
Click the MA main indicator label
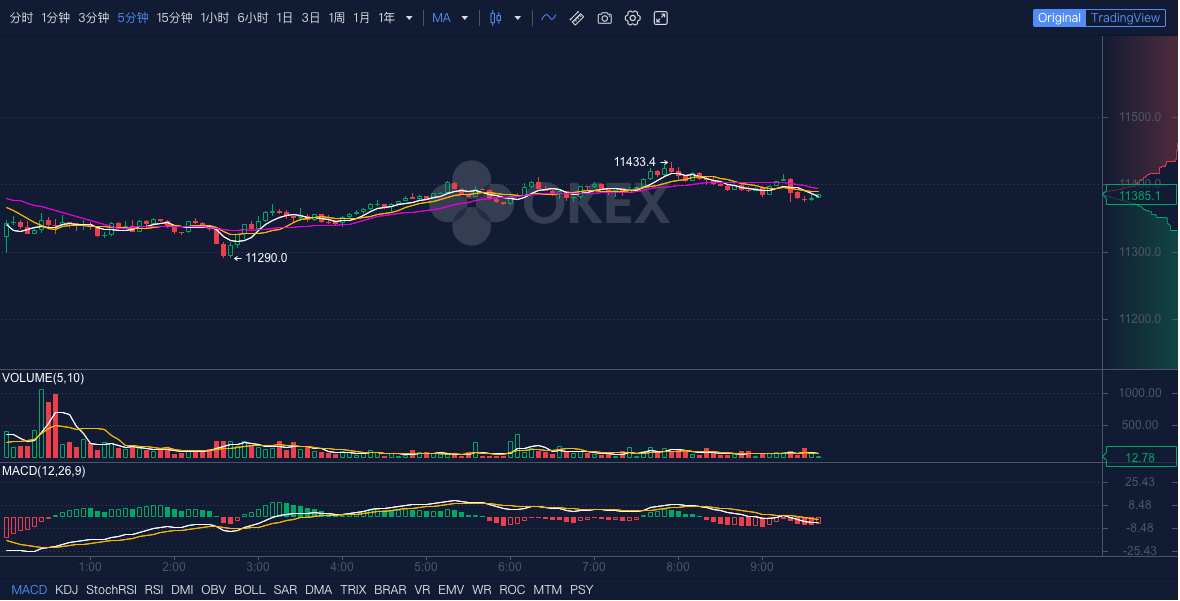[x=442, y=18]
